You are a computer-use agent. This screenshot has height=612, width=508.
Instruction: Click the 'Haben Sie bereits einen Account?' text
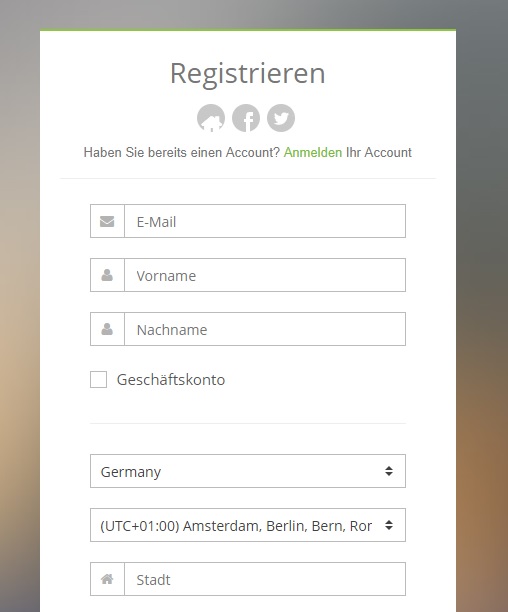click(x=182, y=152)
